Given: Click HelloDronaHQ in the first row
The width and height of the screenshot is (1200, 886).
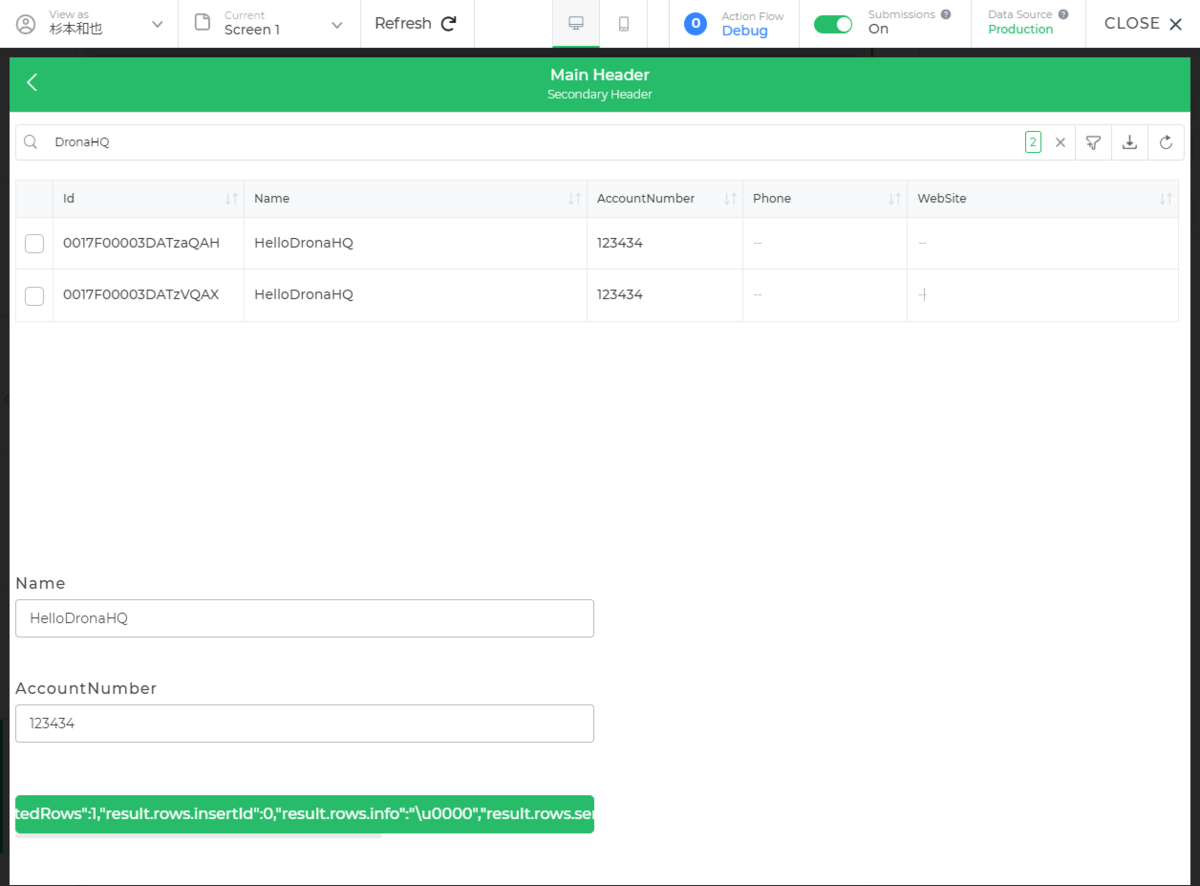Looking at the screenshot, I should coord(304,243).
